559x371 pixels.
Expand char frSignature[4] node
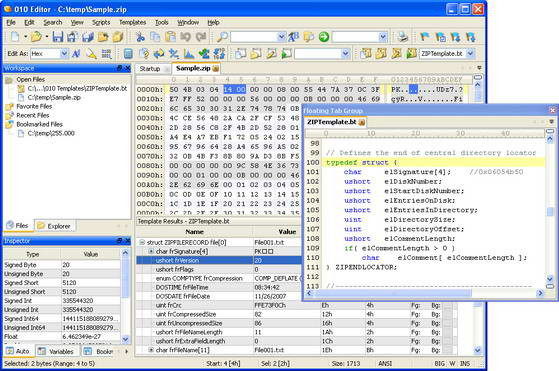point(151,251)
